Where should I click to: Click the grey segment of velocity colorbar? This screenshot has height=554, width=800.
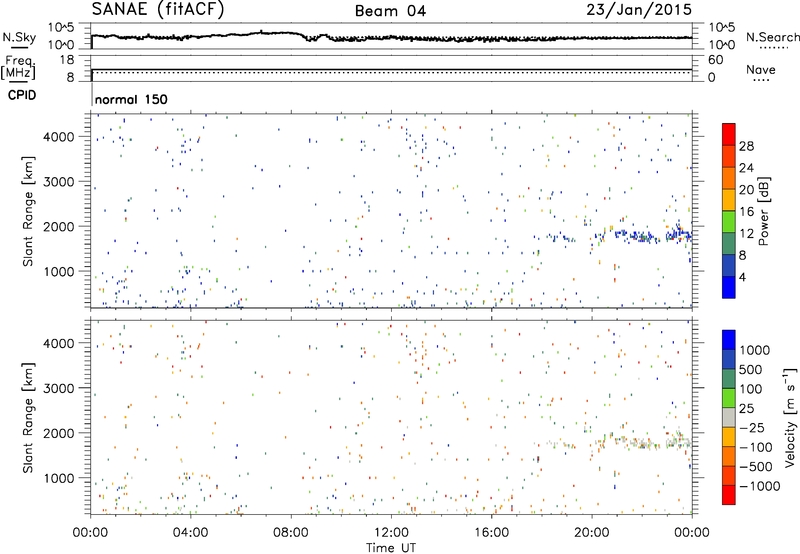[x=729, y=418]
